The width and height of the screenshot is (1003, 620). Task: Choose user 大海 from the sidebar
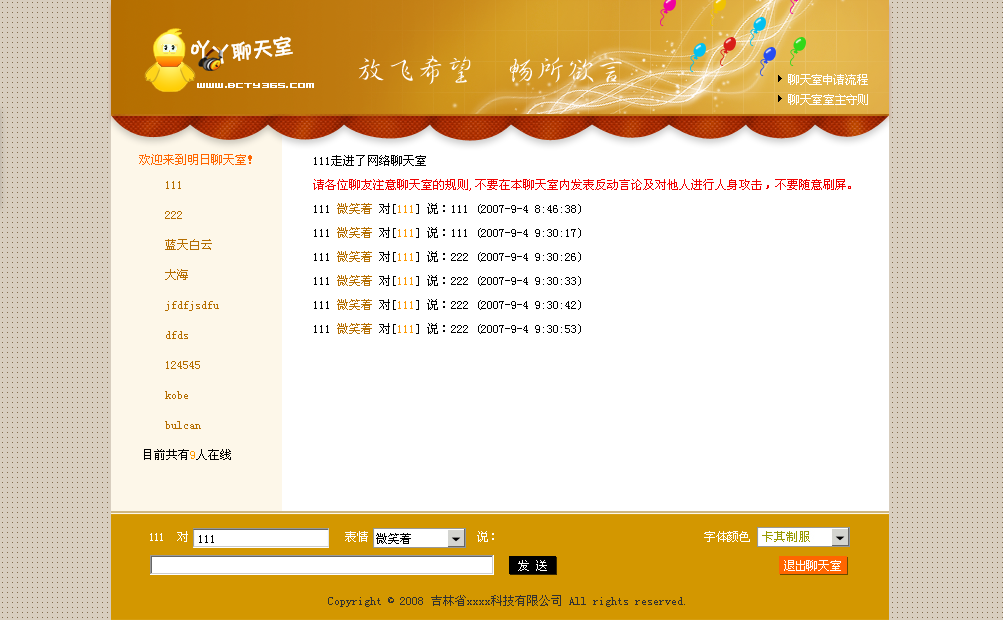(176, 275)
